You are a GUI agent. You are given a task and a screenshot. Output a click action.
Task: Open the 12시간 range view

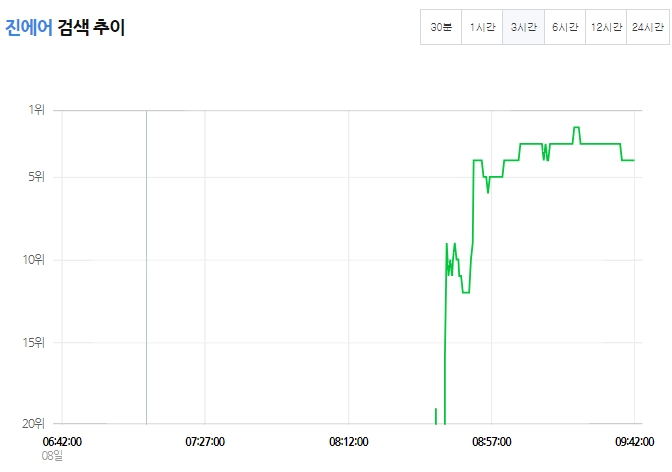[606, 27]
